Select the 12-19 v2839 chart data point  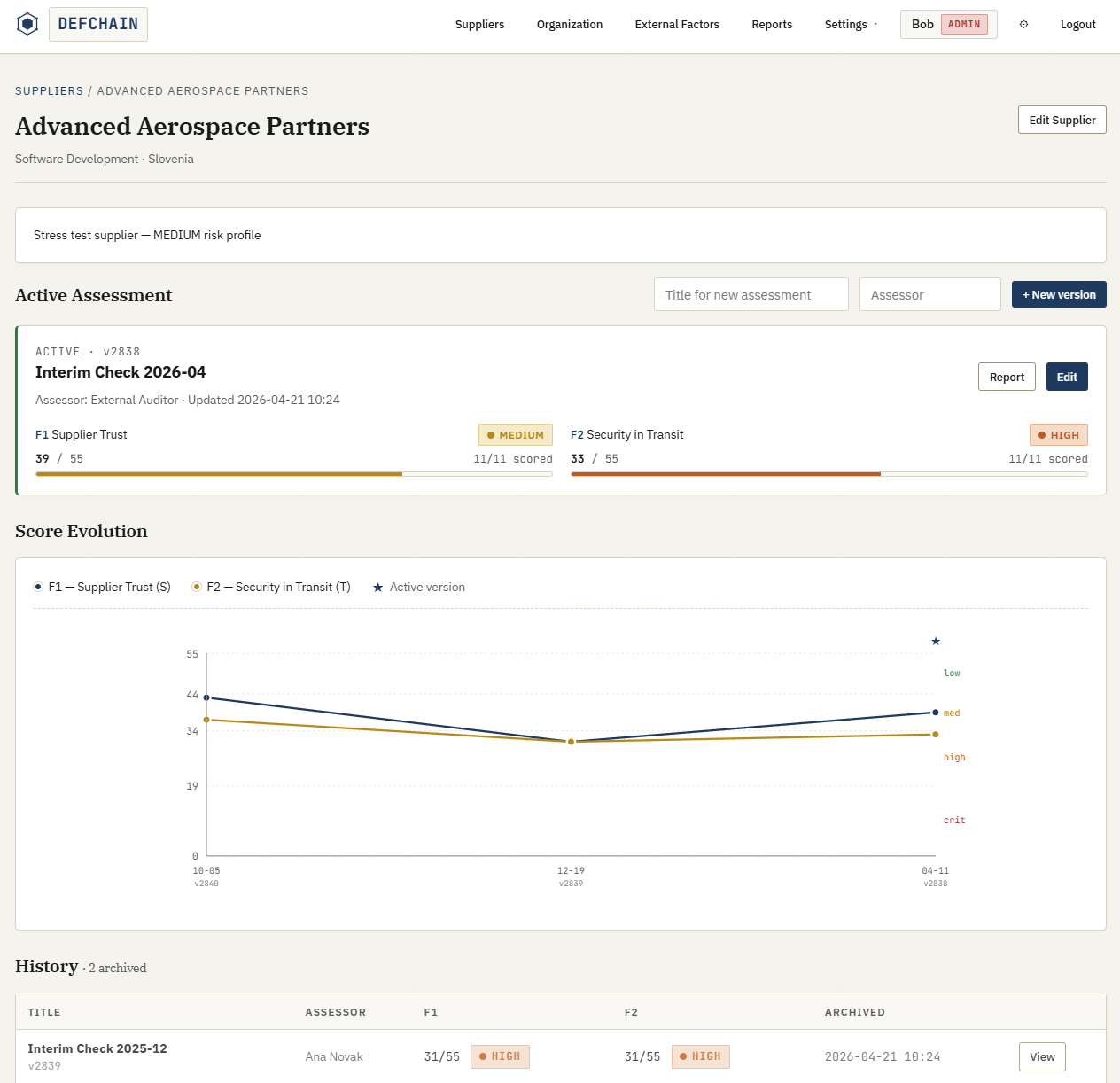click(x=572, y=742)
